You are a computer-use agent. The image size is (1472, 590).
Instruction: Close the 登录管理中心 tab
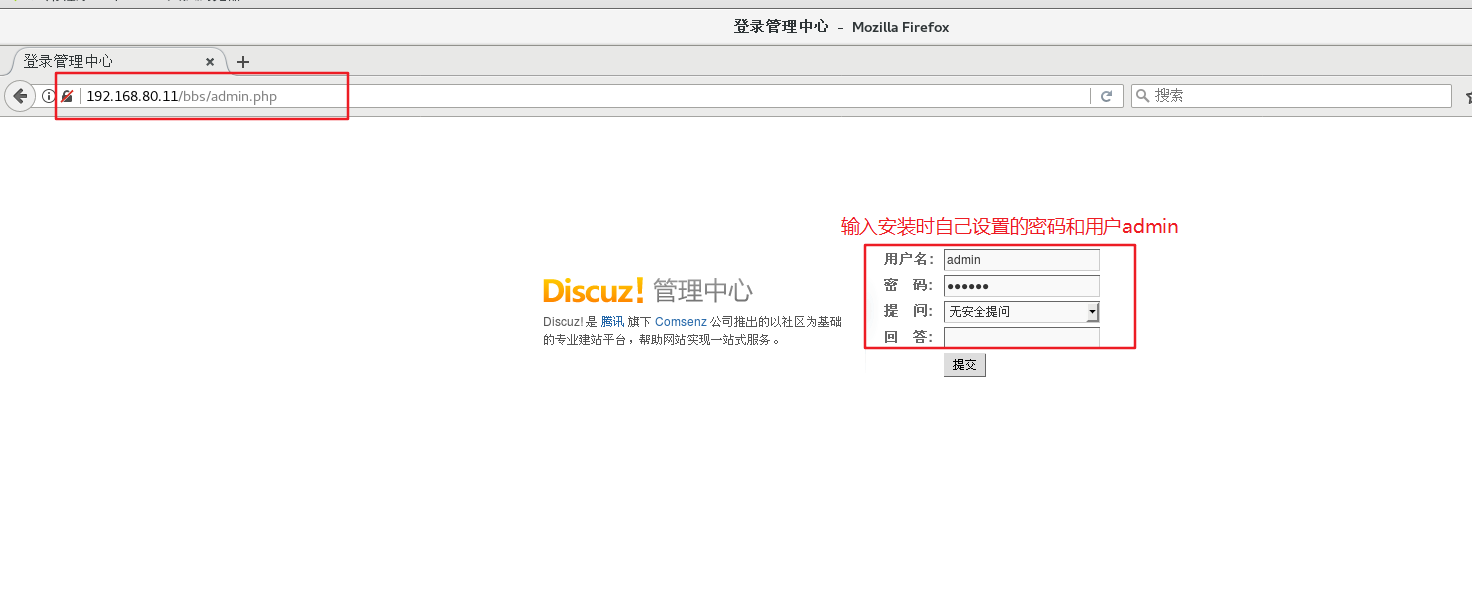[210, 61]
